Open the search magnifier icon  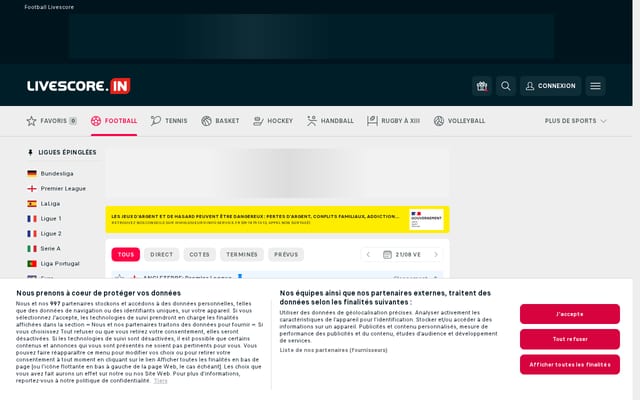pos(506,86)
